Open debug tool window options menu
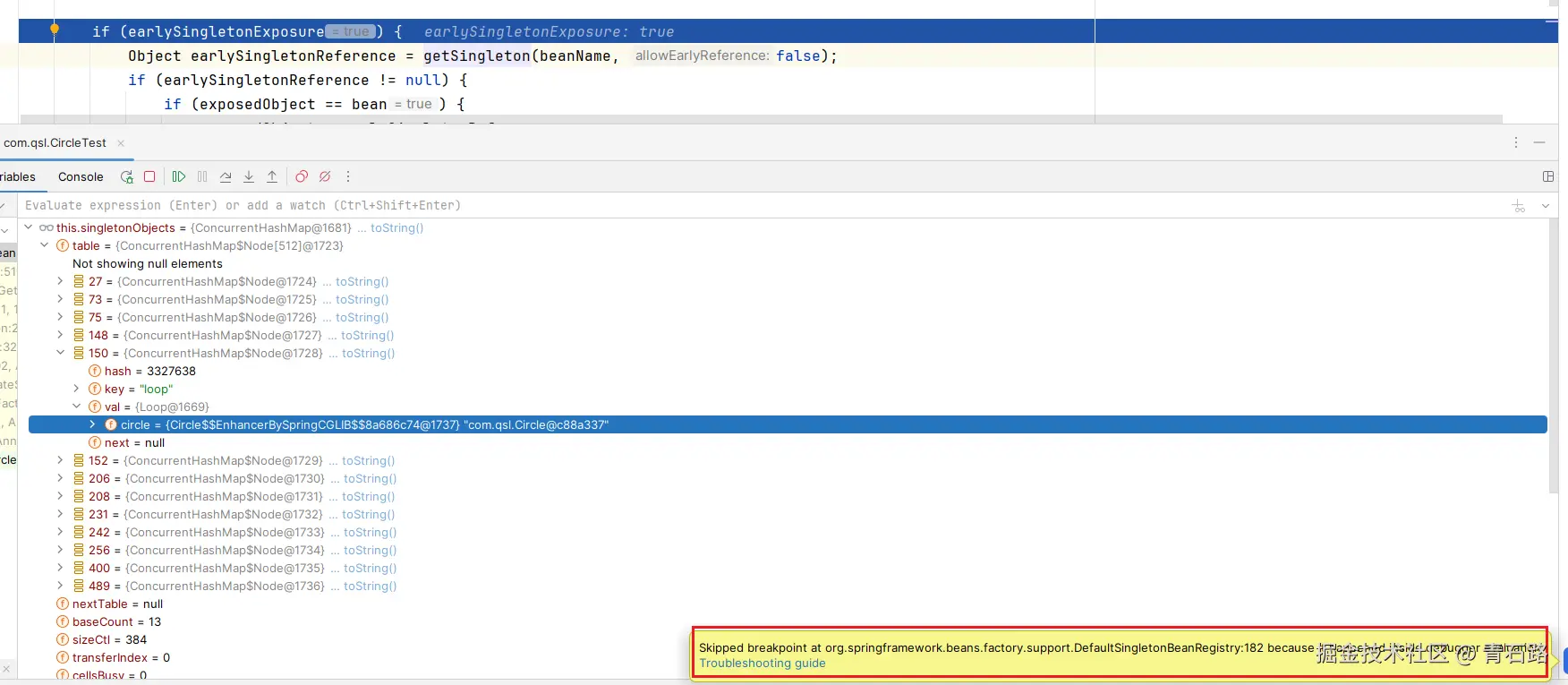Viewport: 1568px width, 685px height. pyautogui.click(x=1515, y=142)
